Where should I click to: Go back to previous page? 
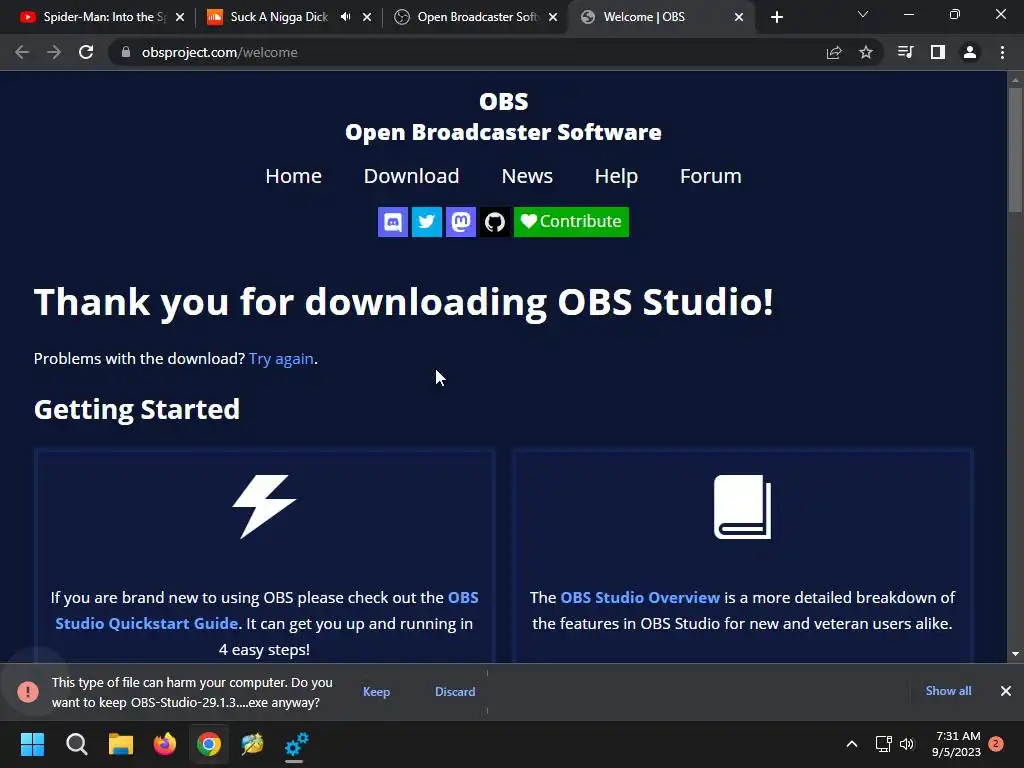22,52
